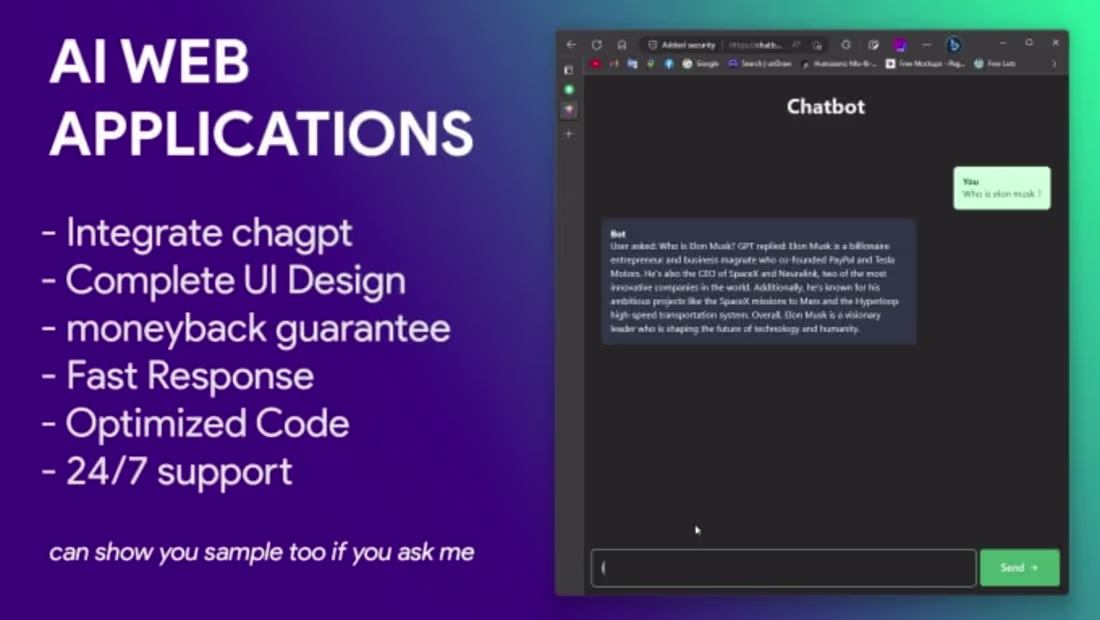Click the YouTube bookmark icon
Image resolution: width=1100 pixels, height=620 pixels.
pyautogui.click(x=596, y=62)
